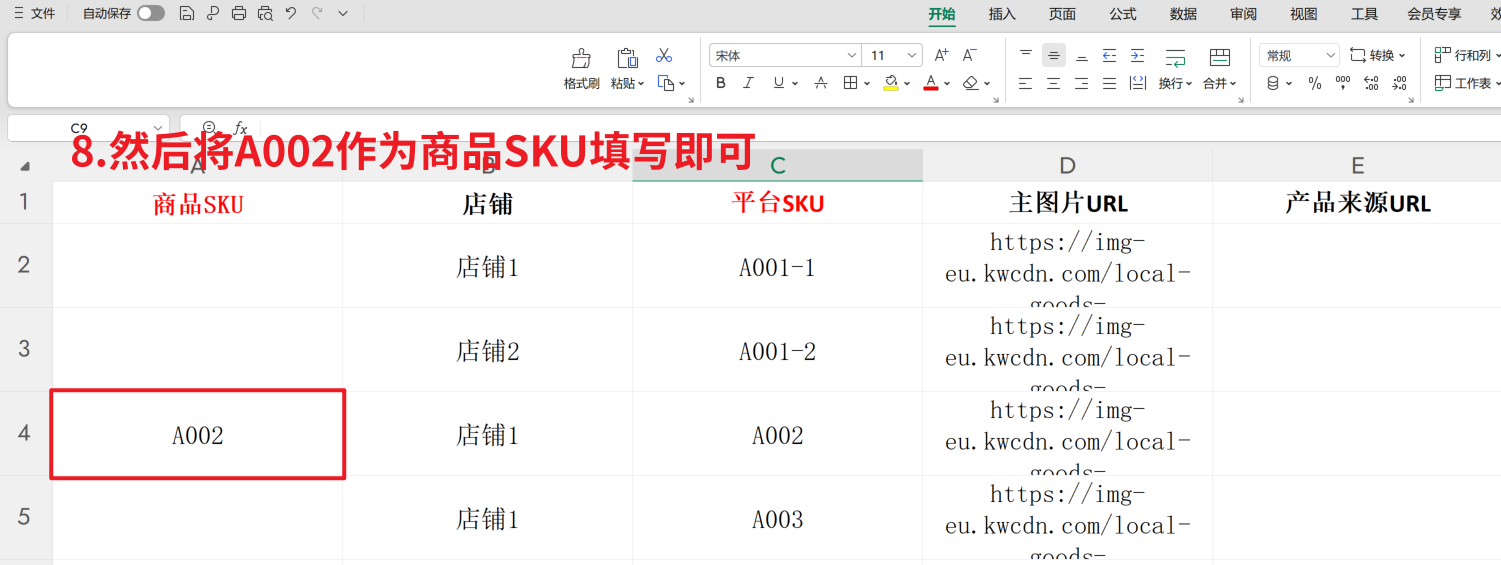The width and height of the screenshot is (1501, 565).
Task: Click the increase font size icon
Action: (x=941, y=55)
